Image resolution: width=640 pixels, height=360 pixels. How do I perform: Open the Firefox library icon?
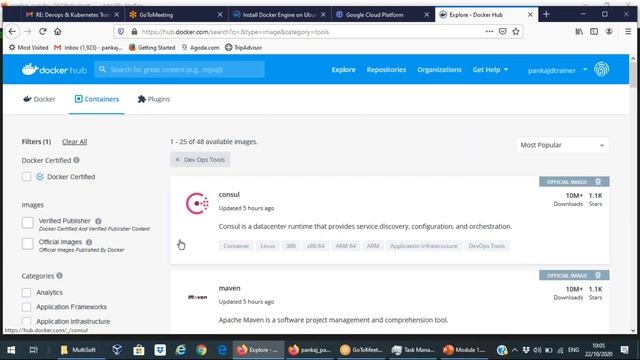[579, 31]
